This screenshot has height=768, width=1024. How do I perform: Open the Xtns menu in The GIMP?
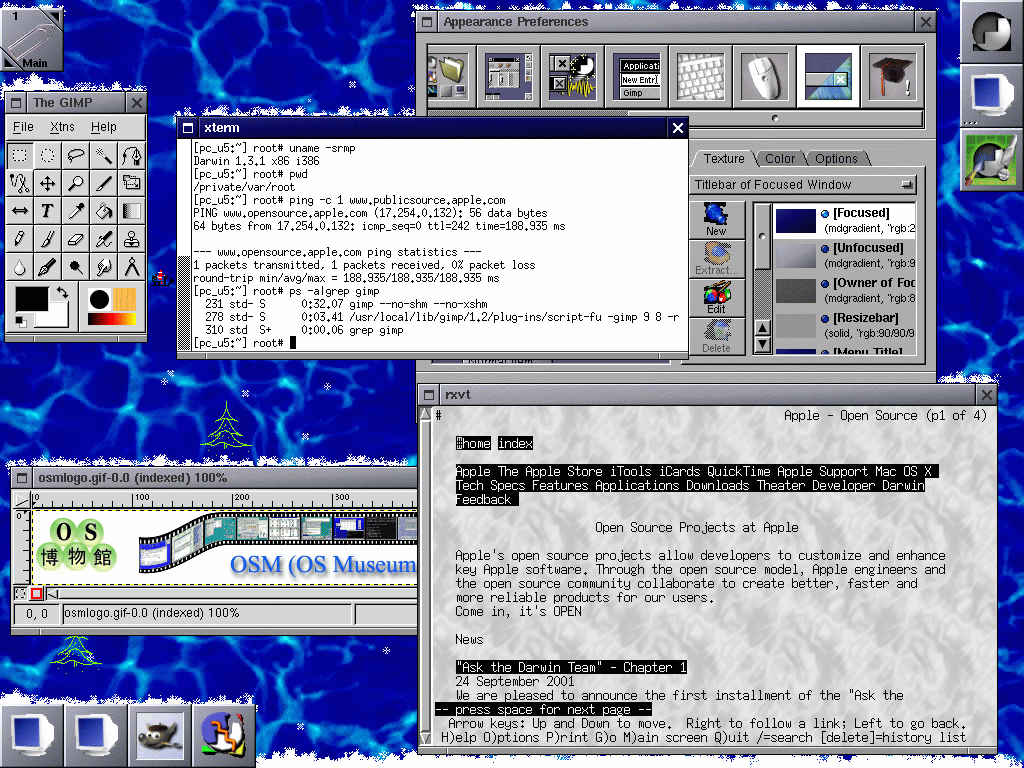coord(62,127)
